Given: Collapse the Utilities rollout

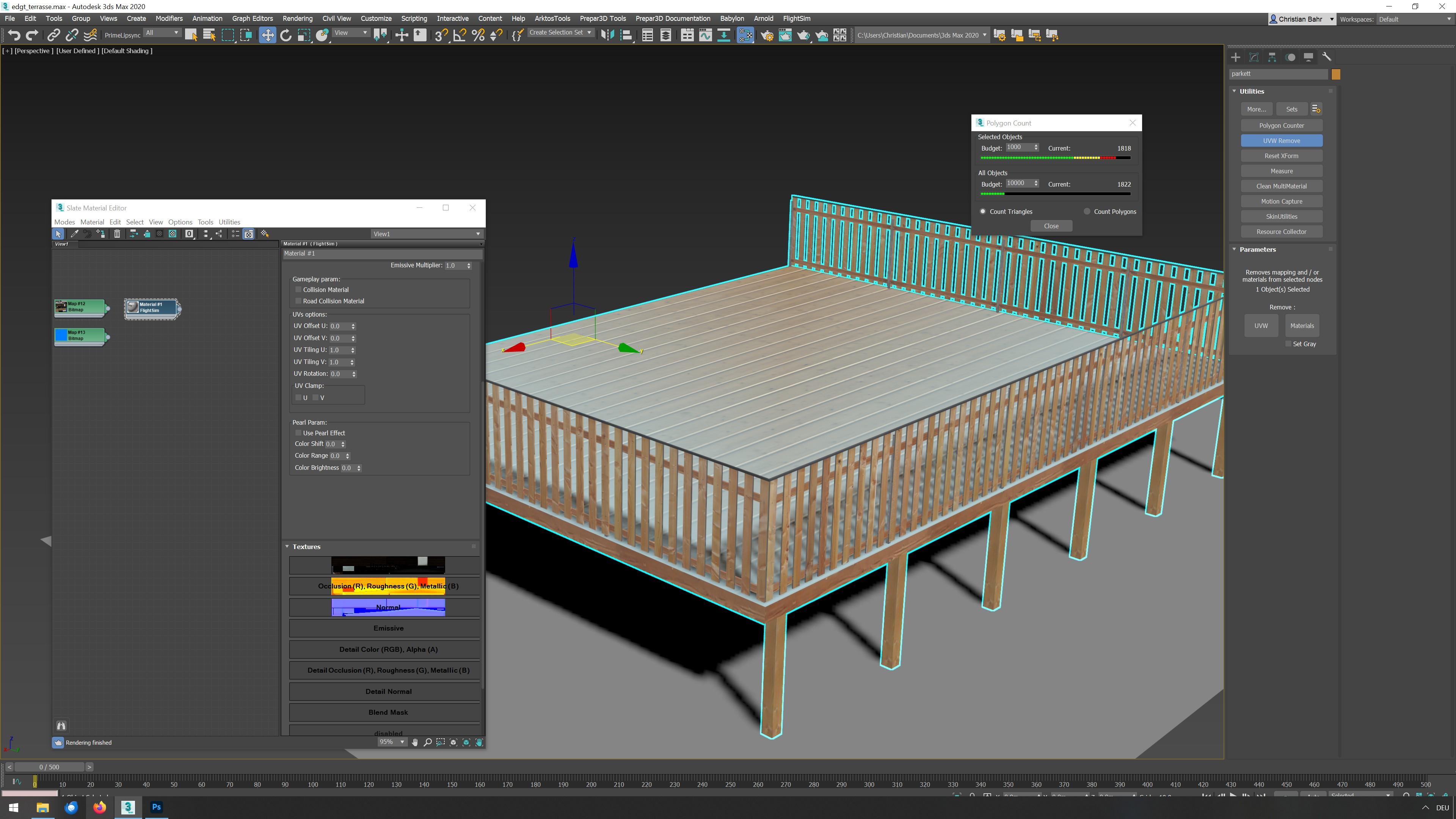Looking at the screenshot, I should click(x=1234, y=91).
